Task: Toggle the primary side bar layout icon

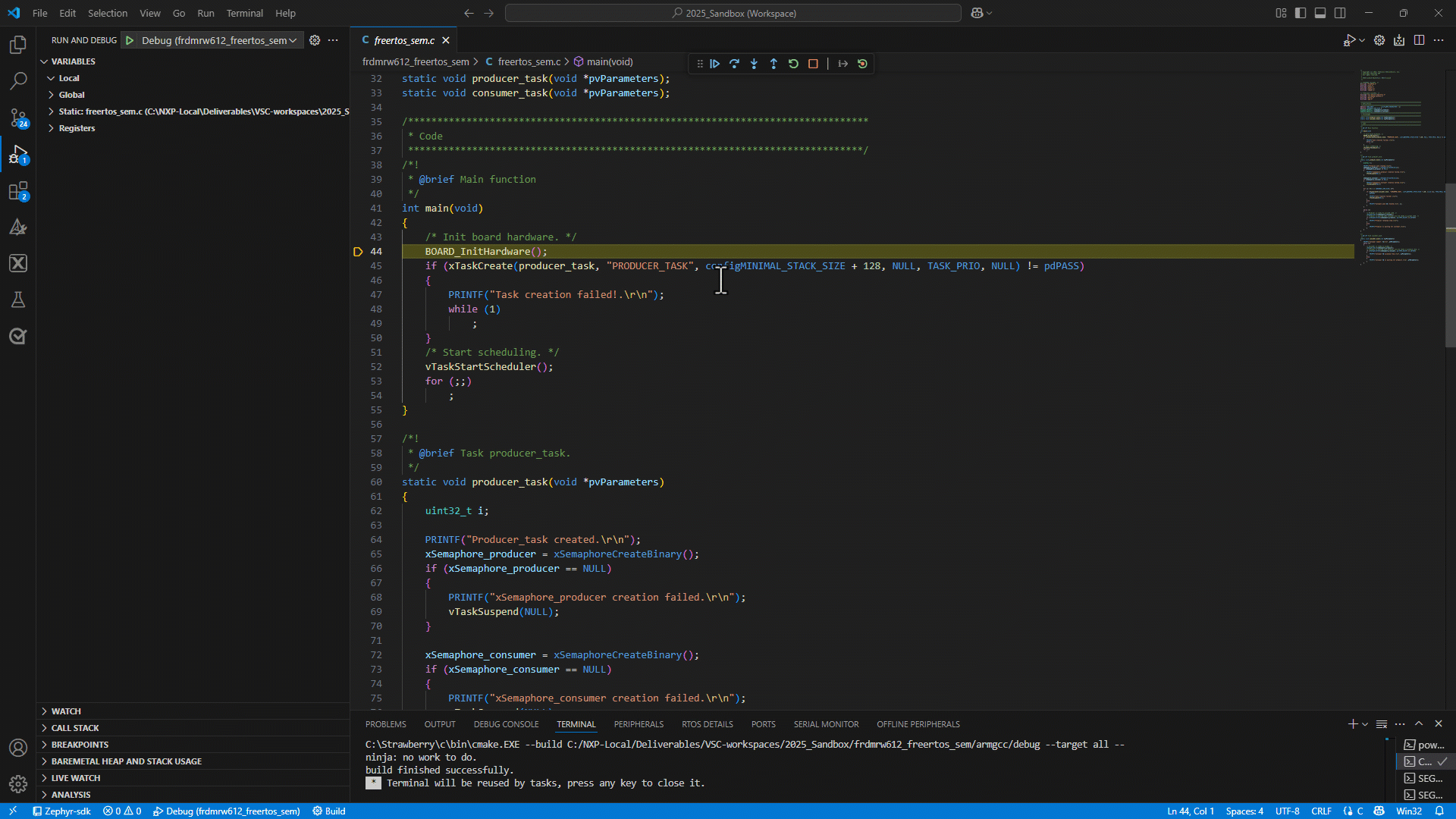Action: (1301, 13)
